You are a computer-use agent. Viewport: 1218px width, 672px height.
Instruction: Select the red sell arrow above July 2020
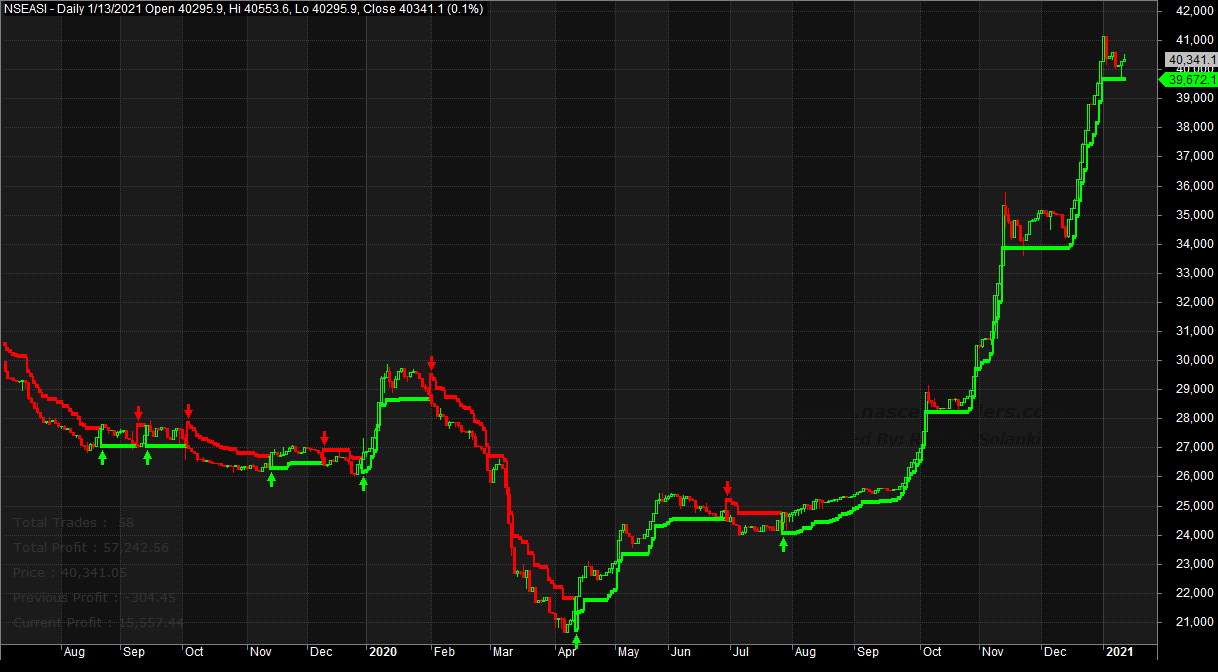pyautogui.click(x=728, y=487)
